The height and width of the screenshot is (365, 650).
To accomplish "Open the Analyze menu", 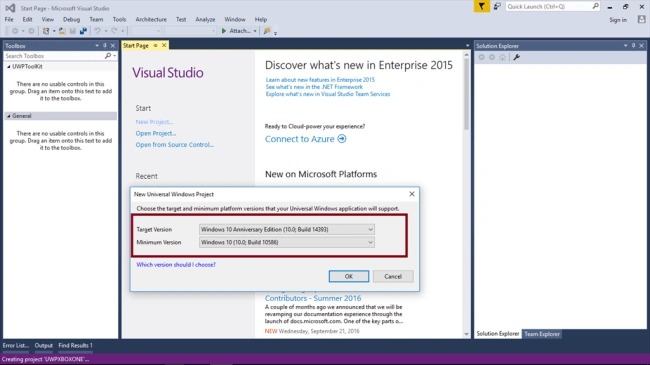I will [205, 19].
